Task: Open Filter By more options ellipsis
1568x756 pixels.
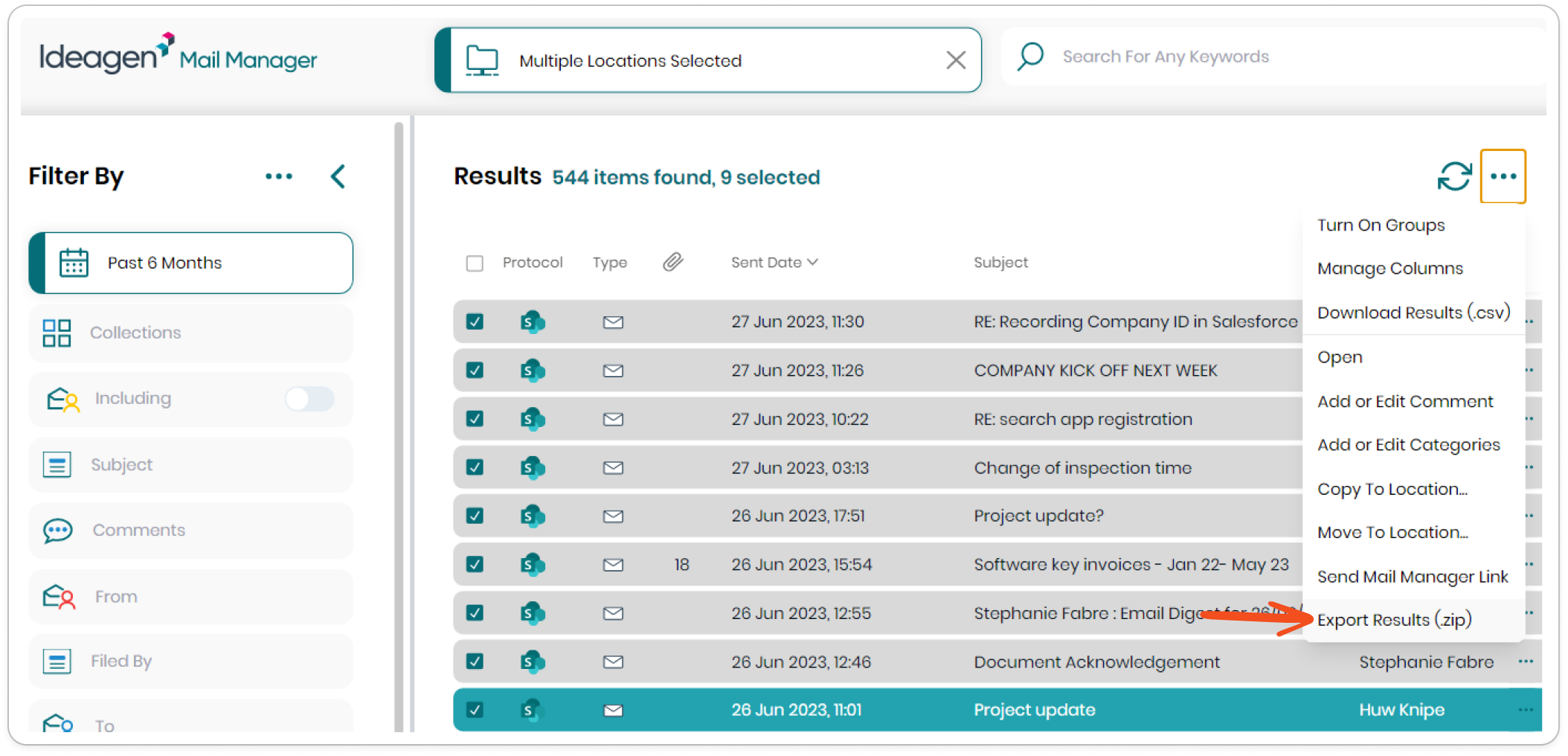Action: click(x=279, y=176)
